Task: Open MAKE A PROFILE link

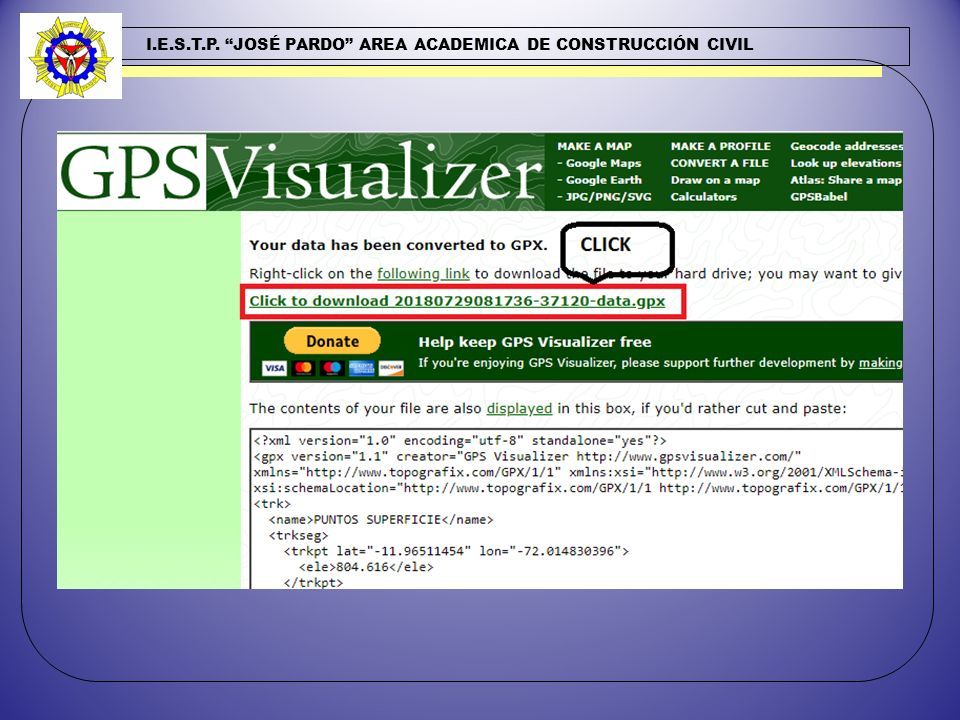Action: click(x=720, y=146)
